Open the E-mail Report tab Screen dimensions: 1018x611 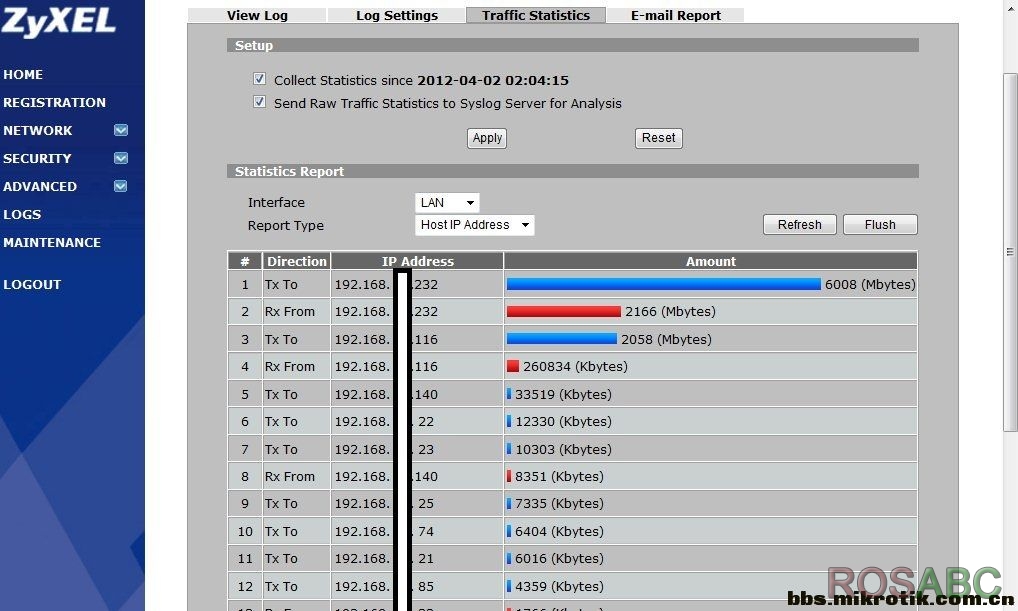click(675, 15)
